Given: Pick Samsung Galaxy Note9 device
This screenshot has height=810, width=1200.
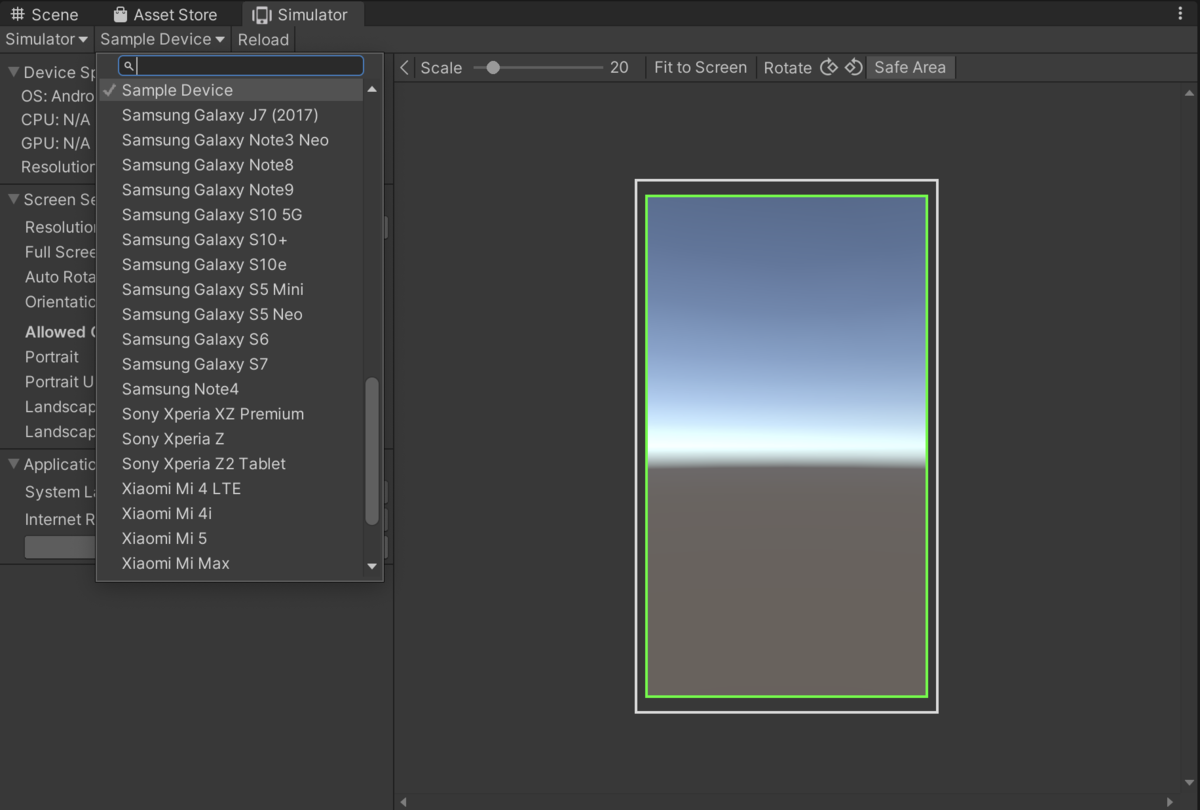Looking at the screenshot, I should coord(231,190).
